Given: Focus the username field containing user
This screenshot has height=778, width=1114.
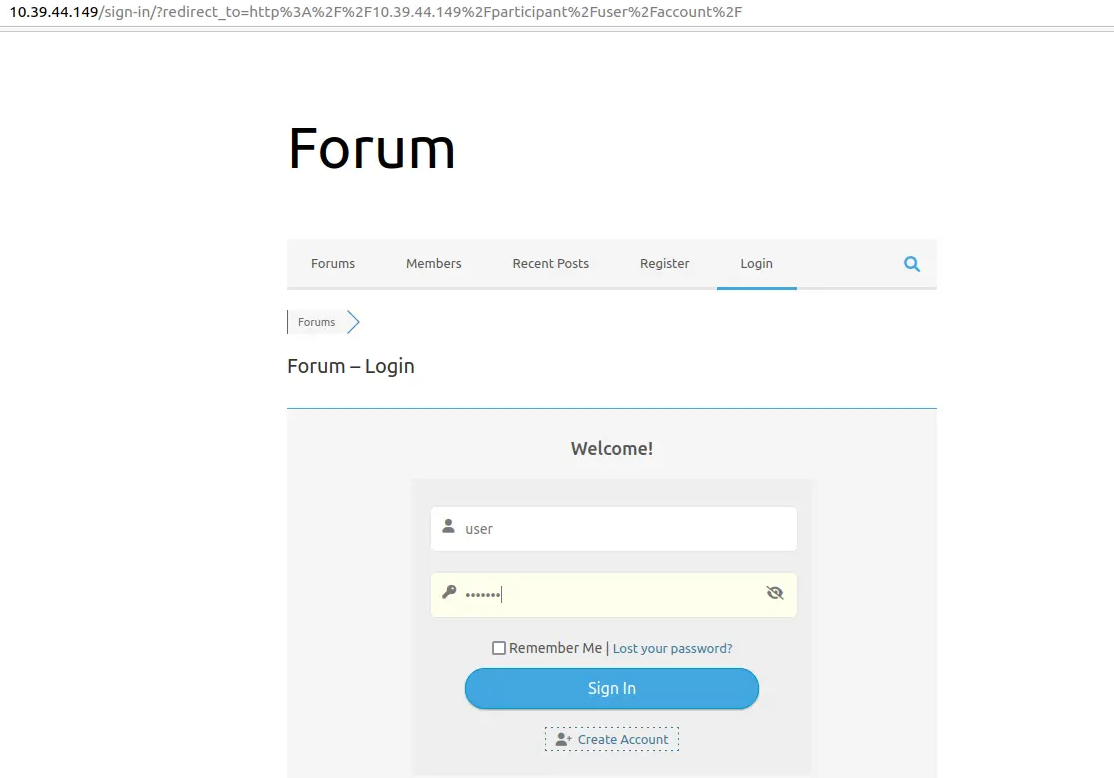Looking at the screenshot, I should click(x=613, y=529).
